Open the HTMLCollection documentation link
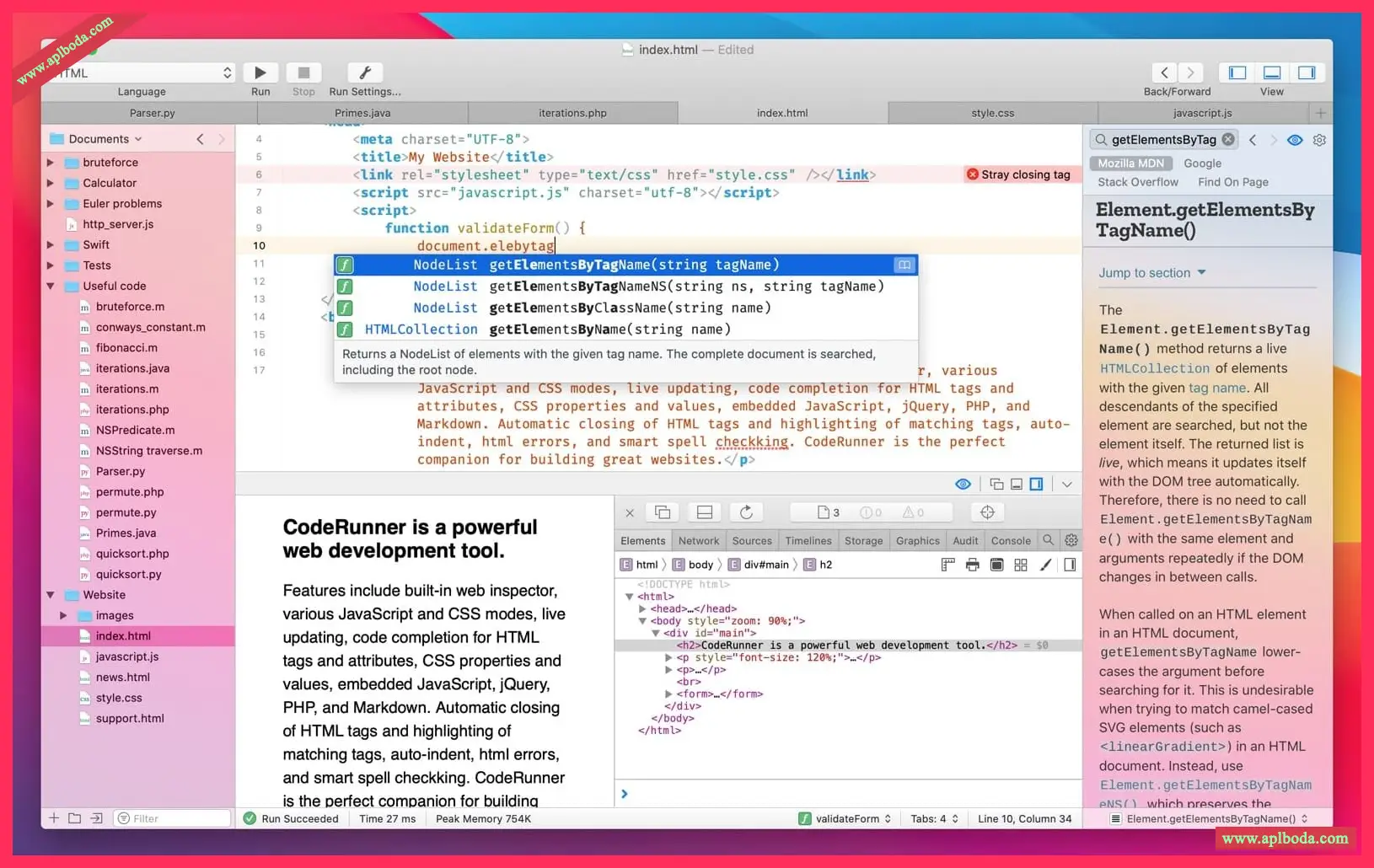 pyautogui.click(x=1154, y=368)
